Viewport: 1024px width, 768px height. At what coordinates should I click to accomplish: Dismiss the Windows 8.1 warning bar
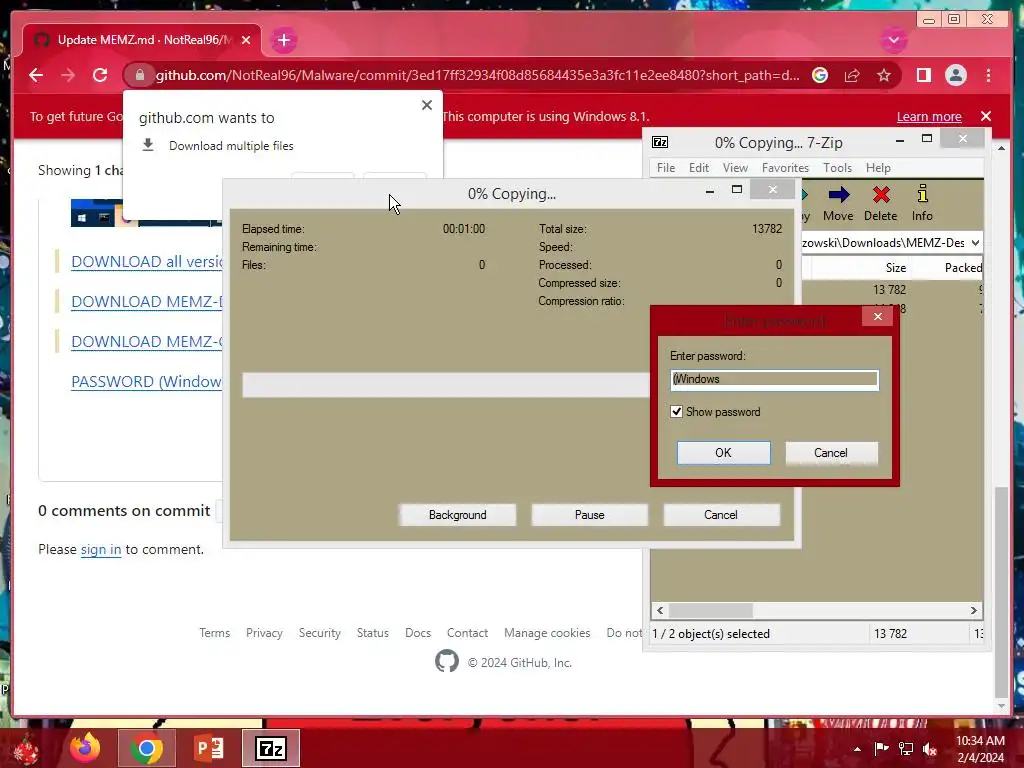click(985, 116)
